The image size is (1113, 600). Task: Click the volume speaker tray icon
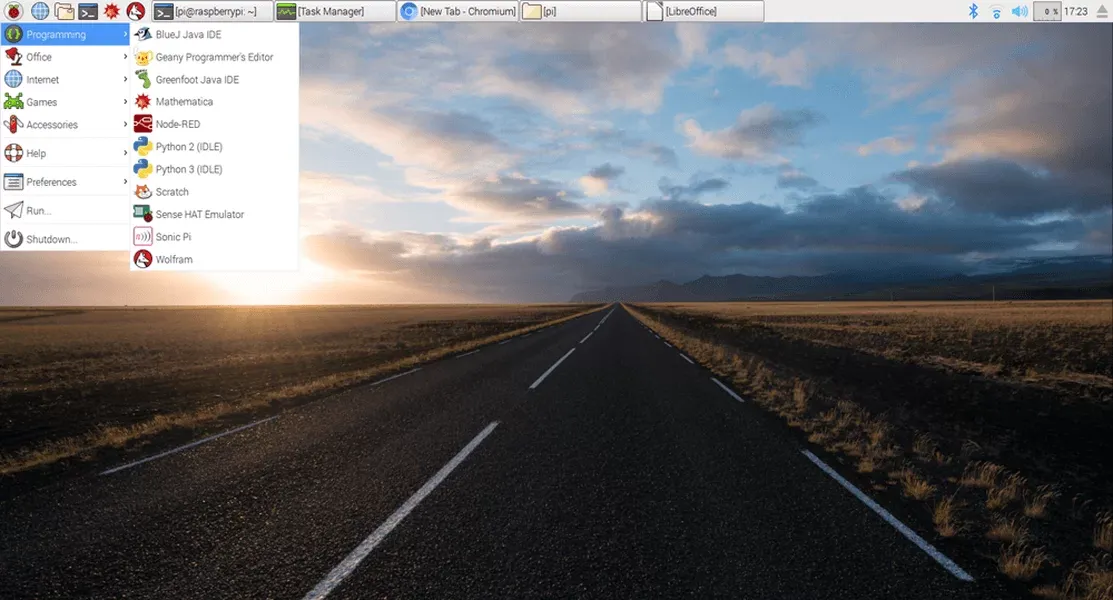point(1019,11)
